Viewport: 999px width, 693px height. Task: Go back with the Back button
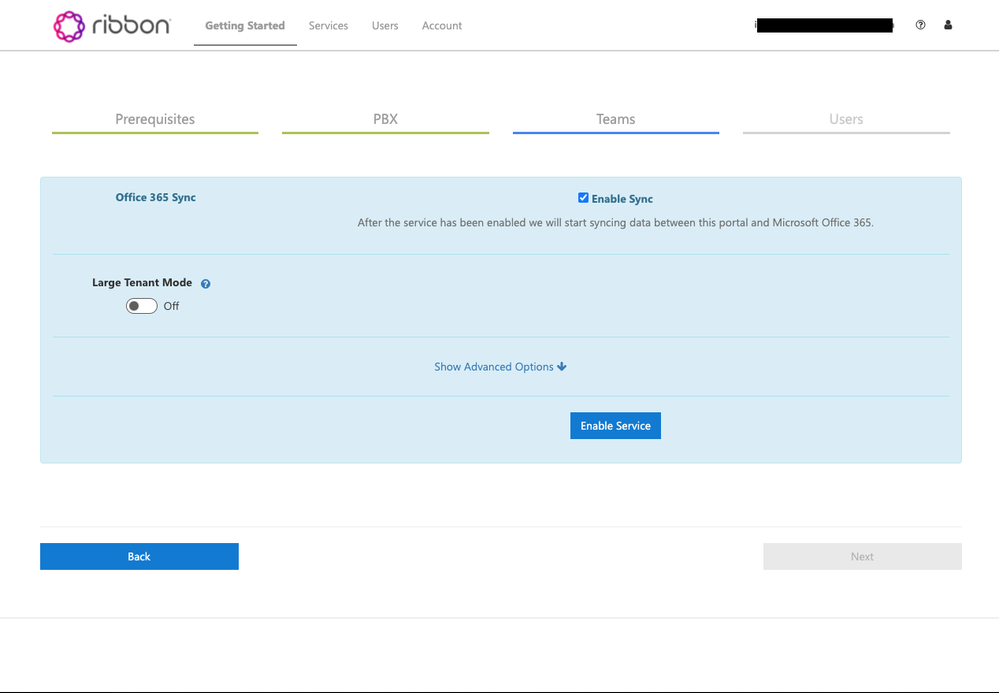(139, 557)
